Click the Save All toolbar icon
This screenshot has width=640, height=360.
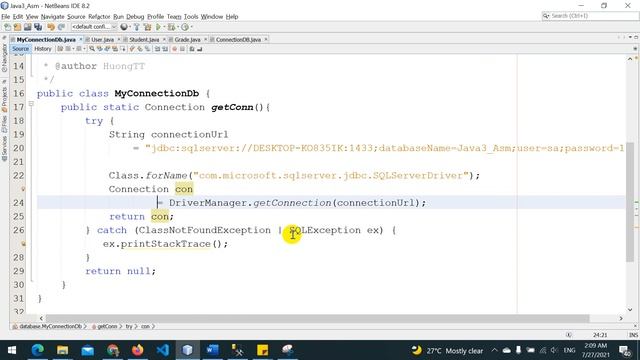click(x=38, y=27)
